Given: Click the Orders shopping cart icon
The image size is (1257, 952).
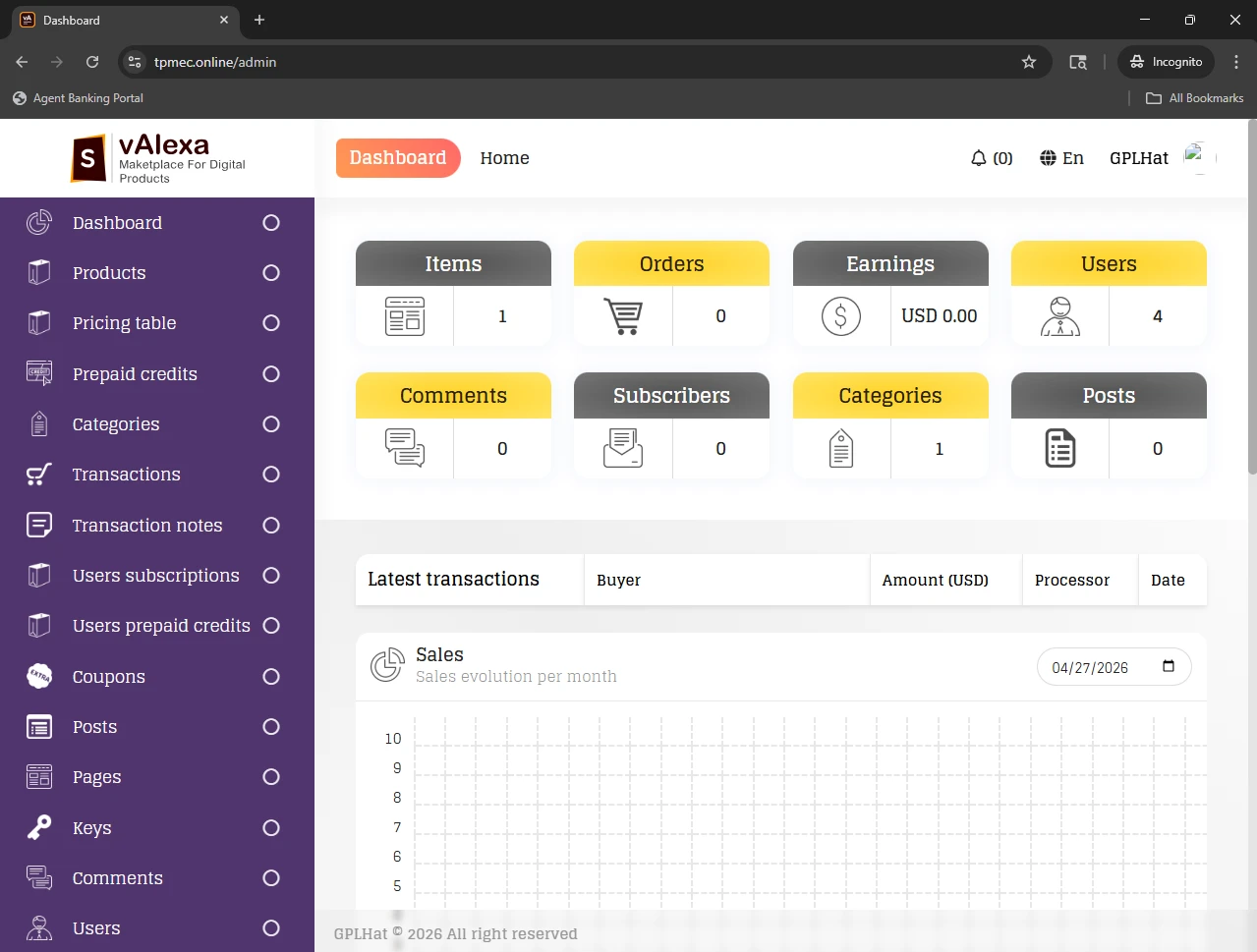Looking at the screenshot, I should [623, 316].
